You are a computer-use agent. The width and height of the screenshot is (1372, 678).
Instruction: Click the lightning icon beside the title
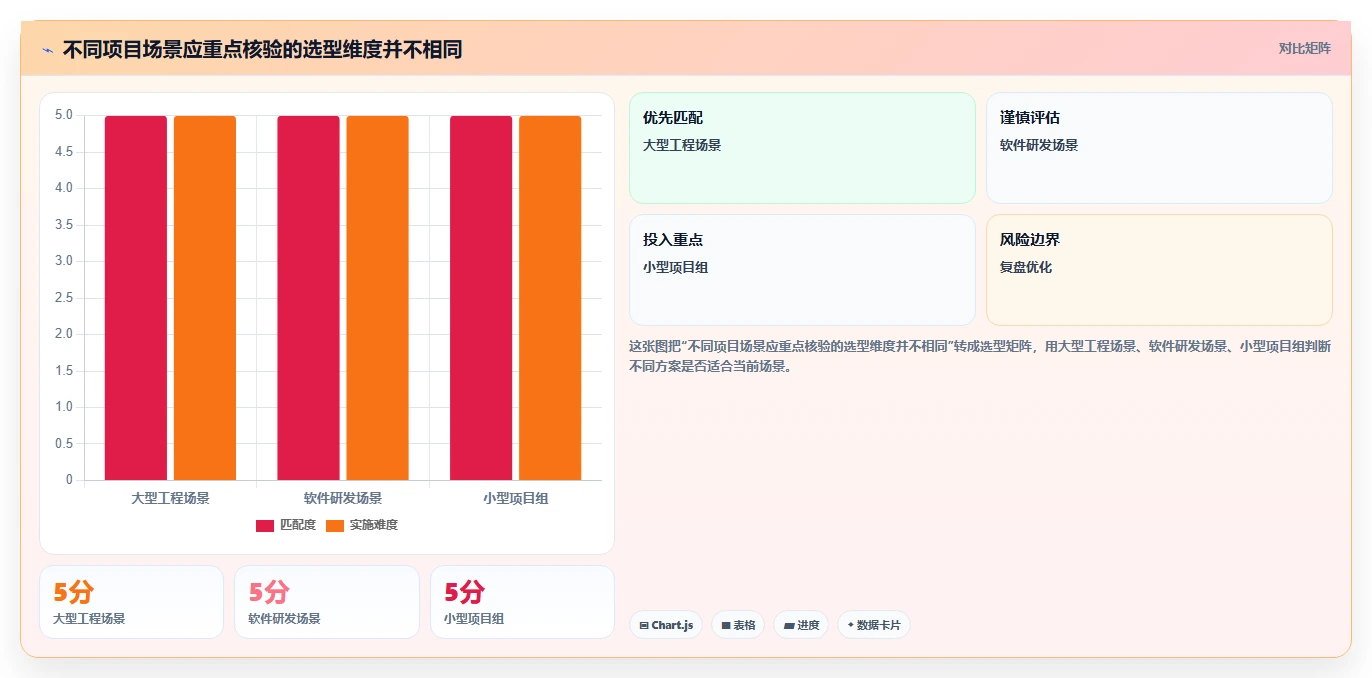[48, 49]
